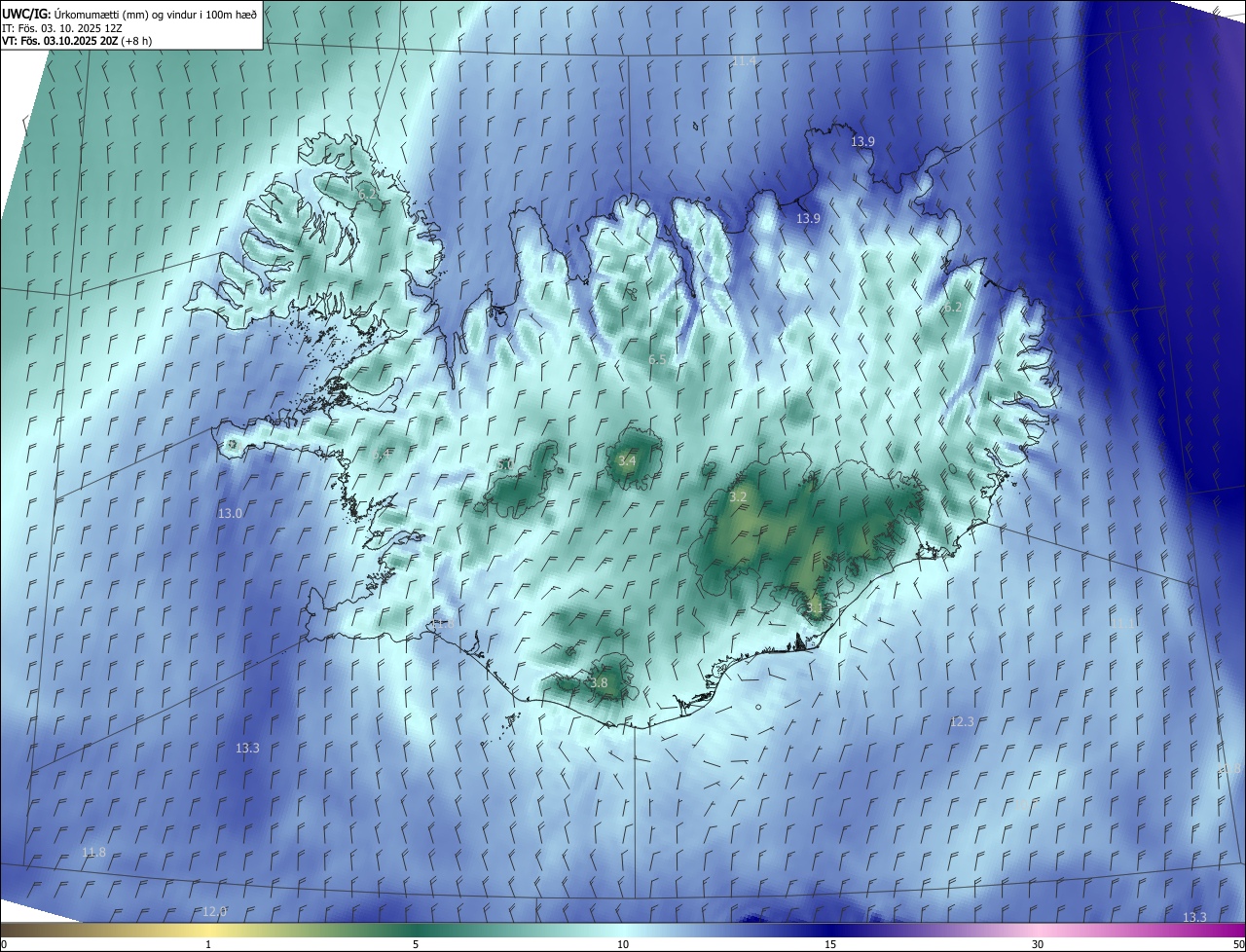Click the 13.0 value label over the sea

[230, 513]
